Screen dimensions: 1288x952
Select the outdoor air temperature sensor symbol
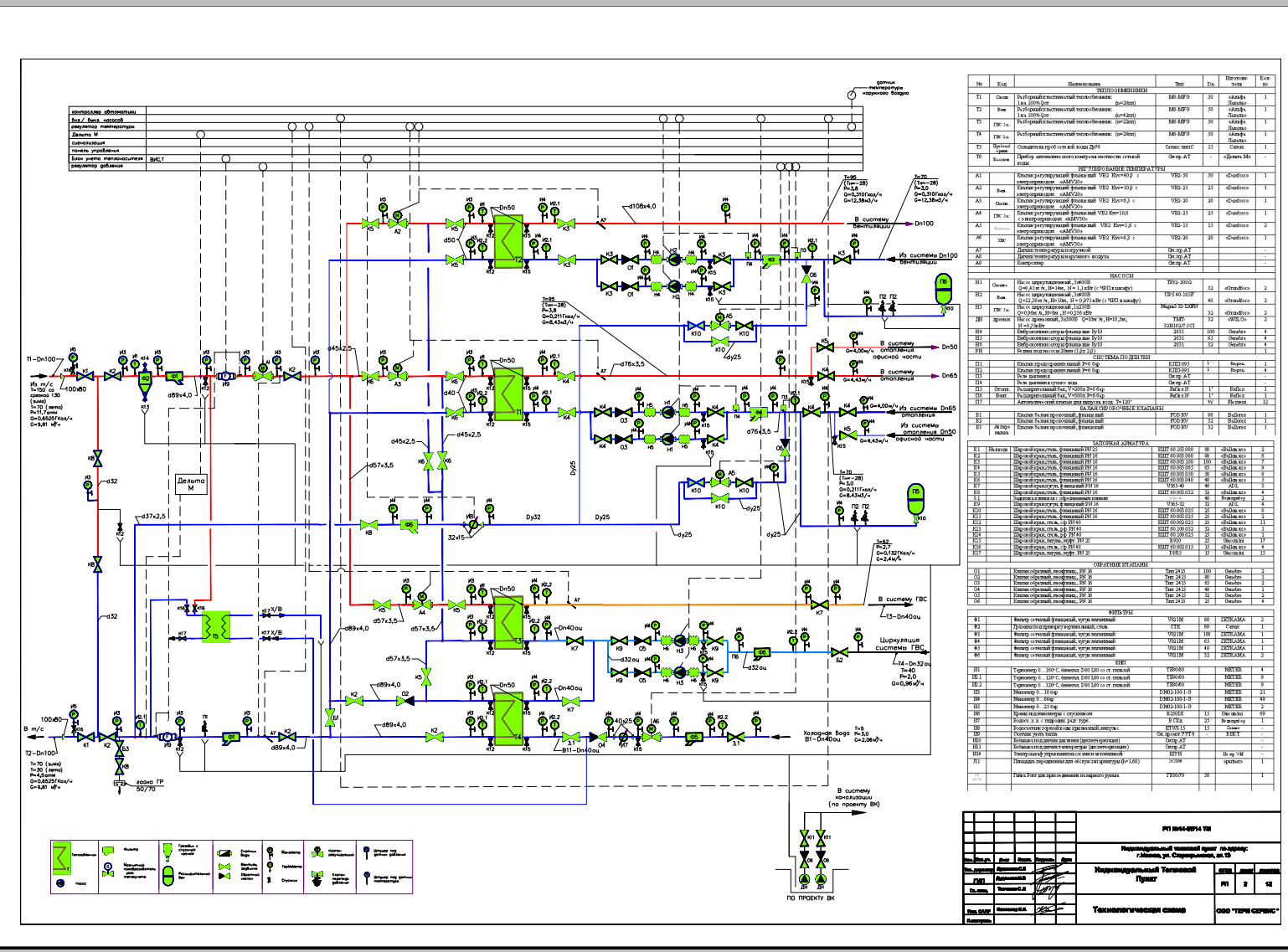[x=852, y=94]
